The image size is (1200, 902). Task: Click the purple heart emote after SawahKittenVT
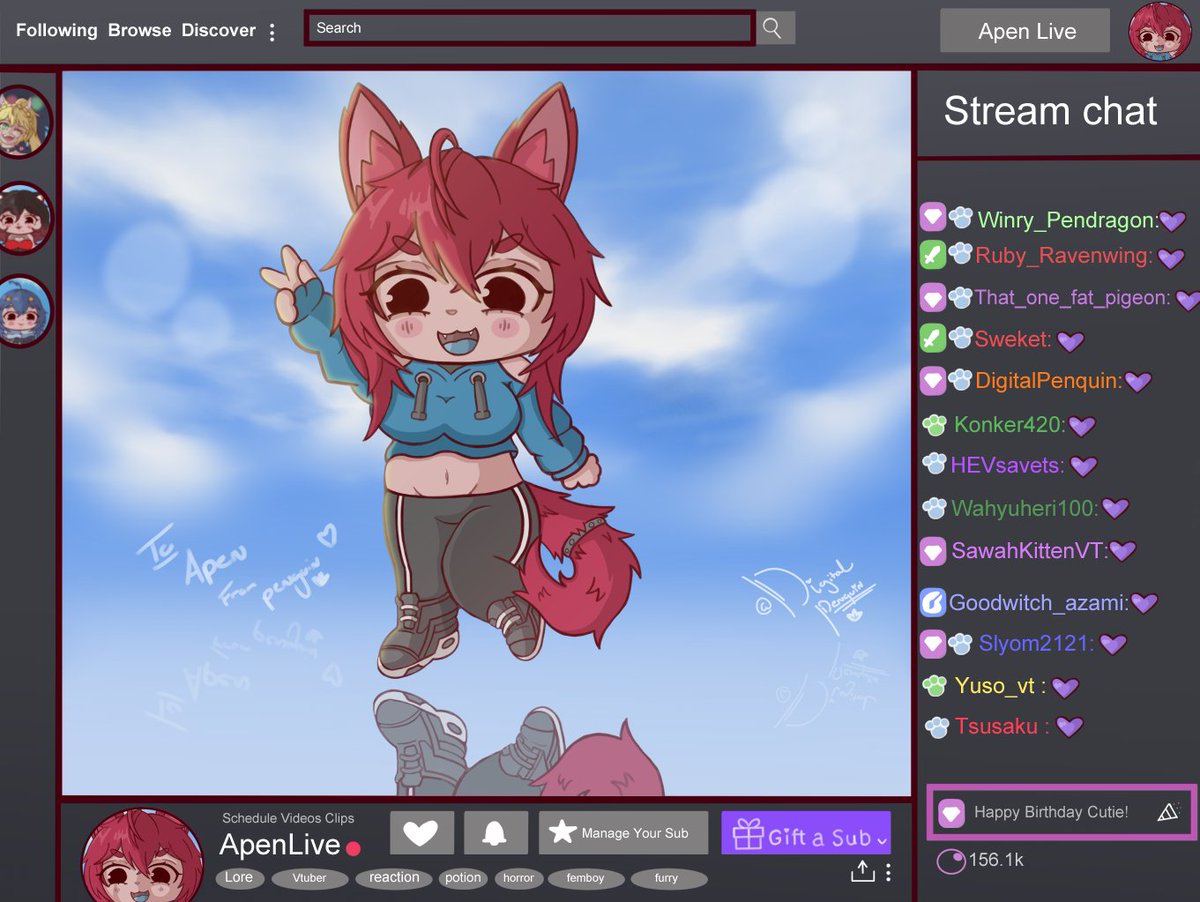click(x=1123, y=551)
